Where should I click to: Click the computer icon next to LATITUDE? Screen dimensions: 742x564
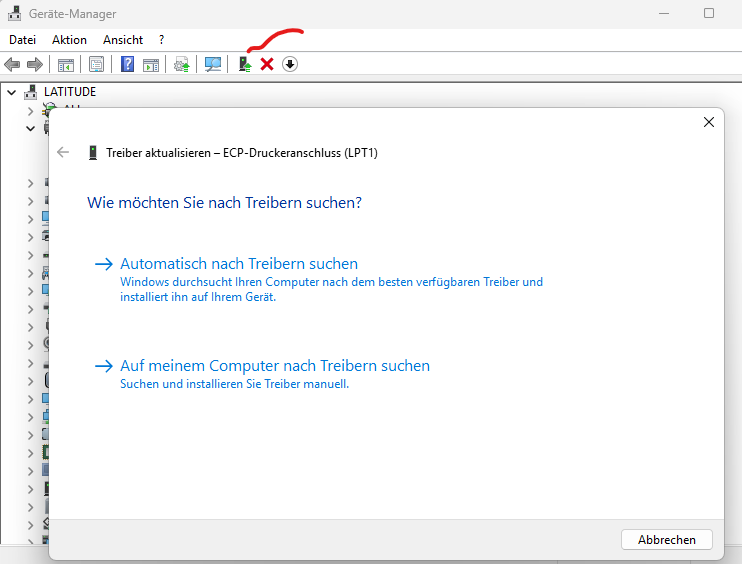click(31, 92)
